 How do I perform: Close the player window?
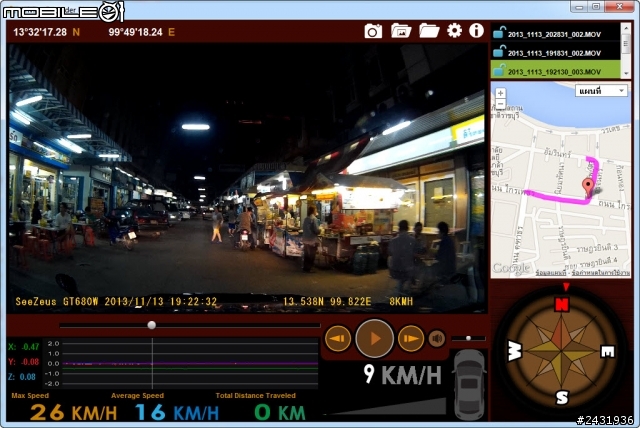(620, 6)
